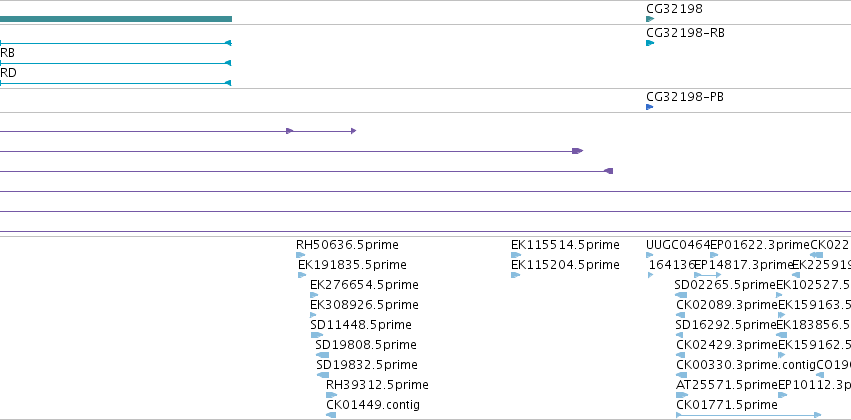
Task: Click the SD19832.5prime arrow glyph
Action: point(322,375)
